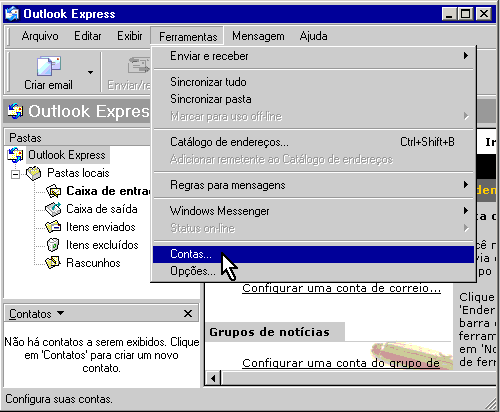Follow the Configurar uma conta do grupo link
This screenshot has width=500, height=412.
pos(341,363)
